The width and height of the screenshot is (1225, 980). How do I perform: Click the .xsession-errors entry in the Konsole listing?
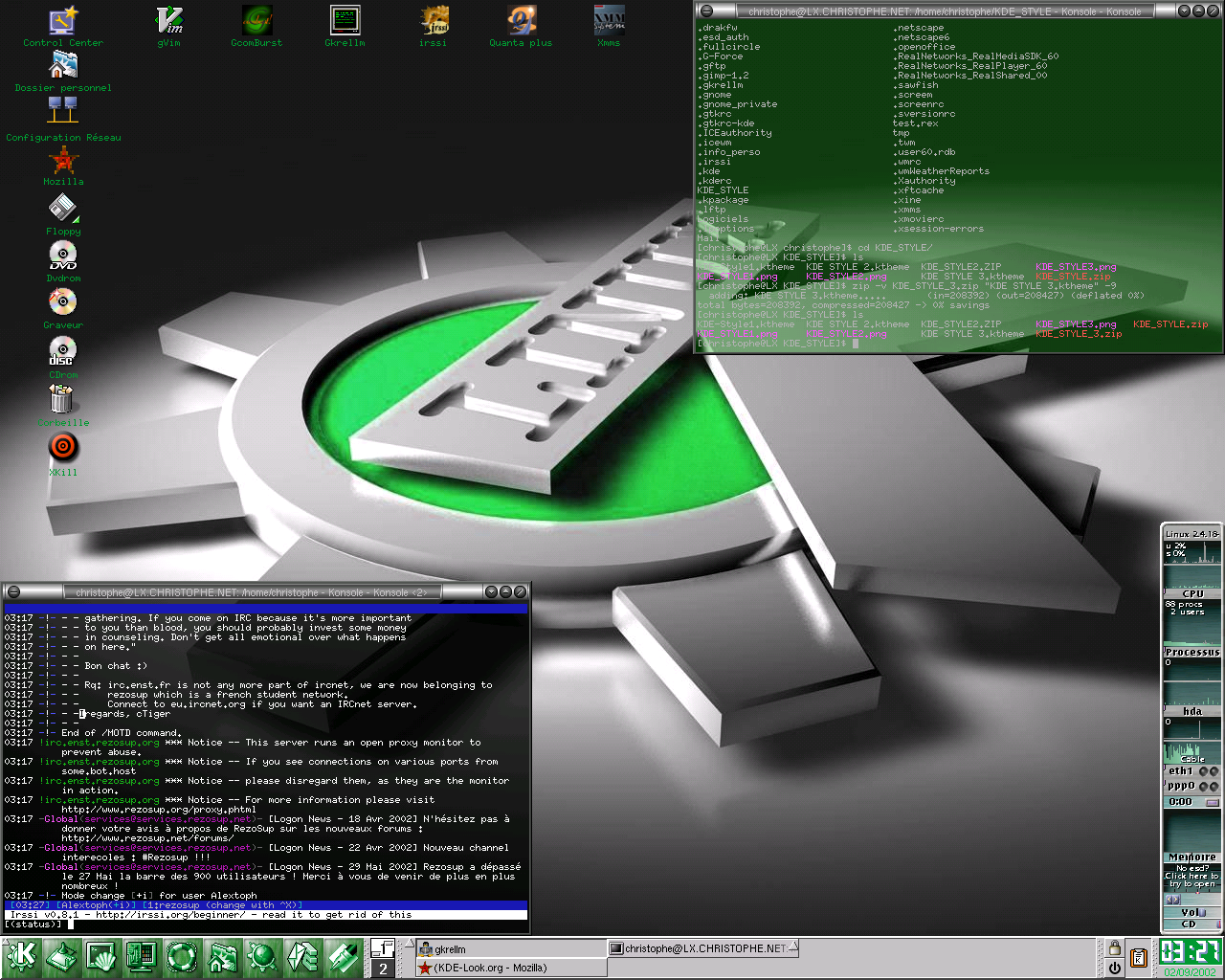click(938, 229)
